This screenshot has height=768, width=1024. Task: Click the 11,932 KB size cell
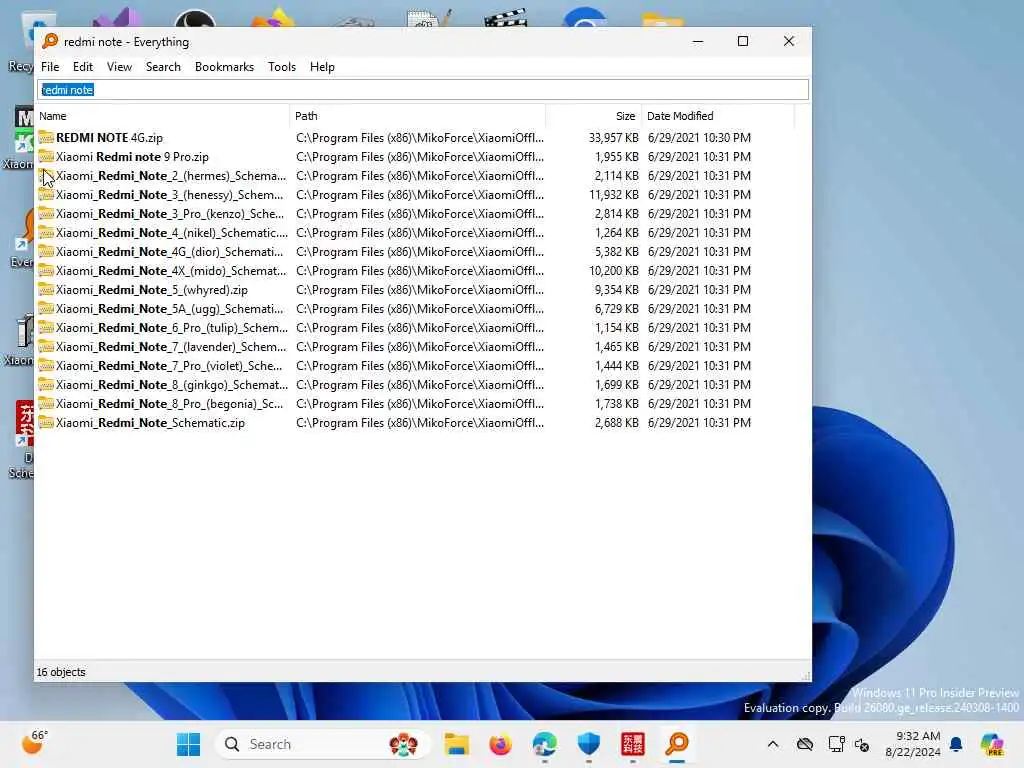click(x=613, y=195)
